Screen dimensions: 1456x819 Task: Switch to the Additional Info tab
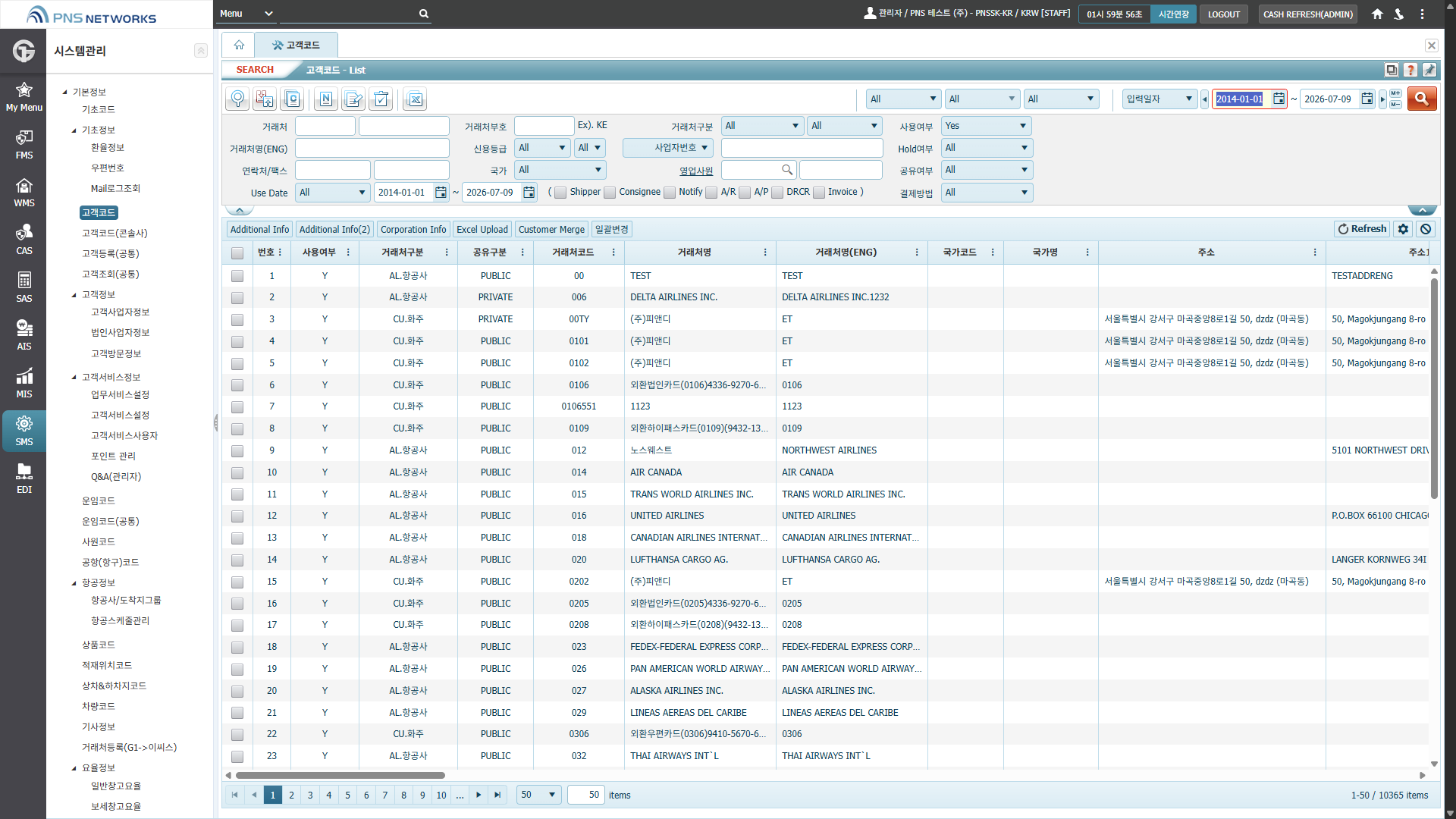coord(259,229)
